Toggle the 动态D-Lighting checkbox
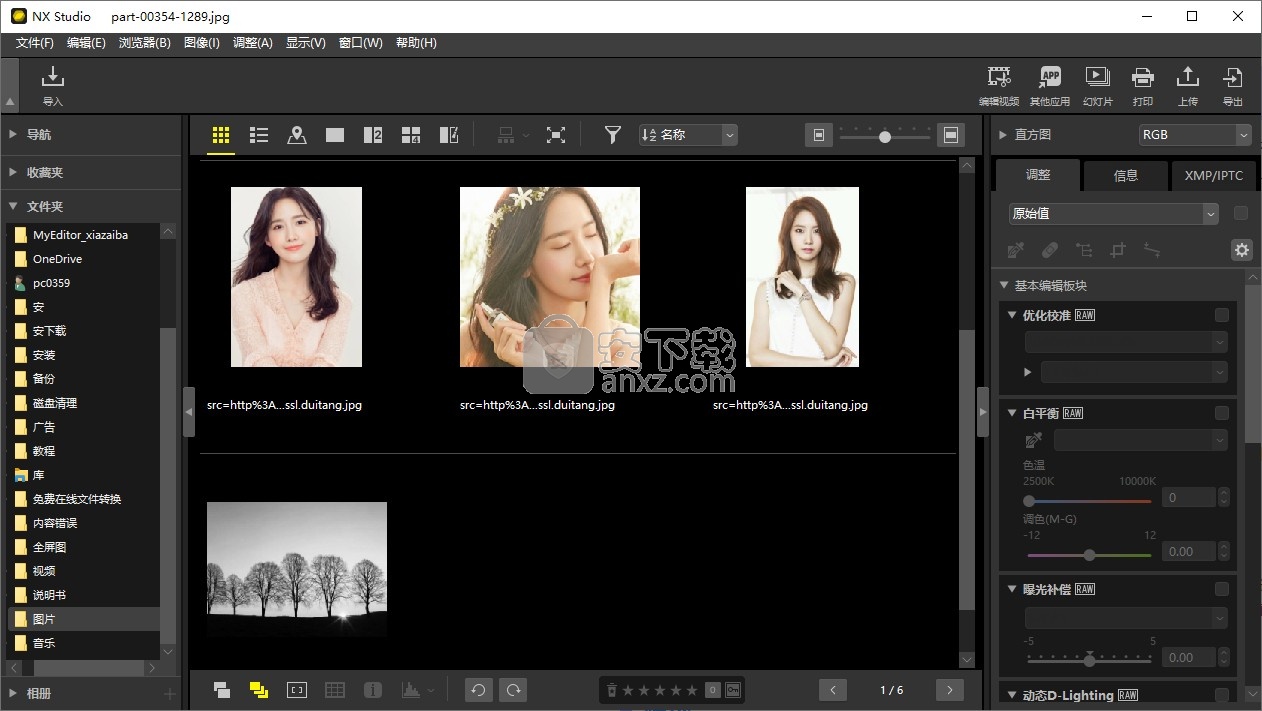Viewport: 1262px width, 711px height. tap(1221, 695)
